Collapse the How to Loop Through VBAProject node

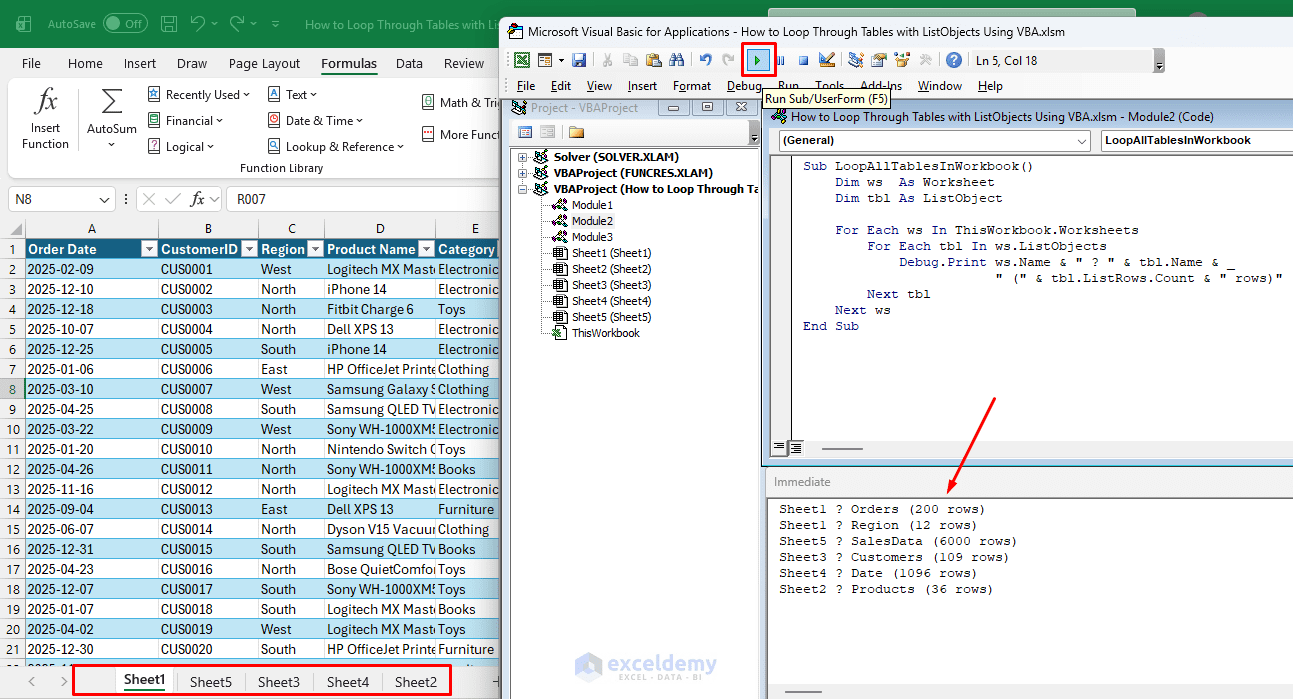pos(522,189)
